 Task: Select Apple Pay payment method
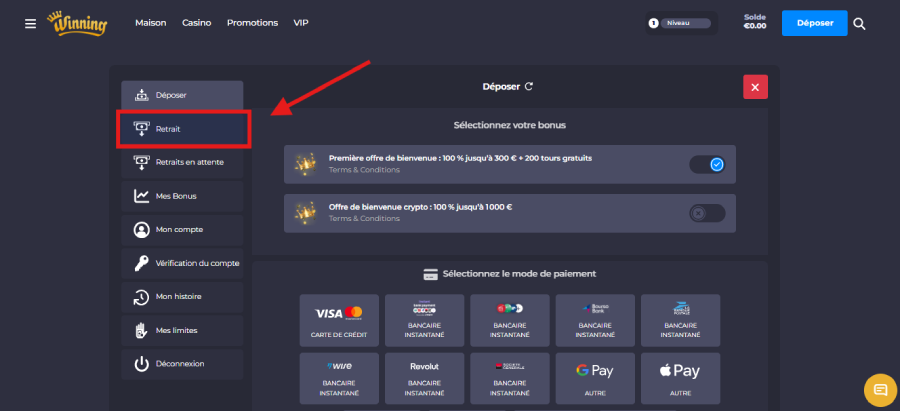[x=679, y=375]
